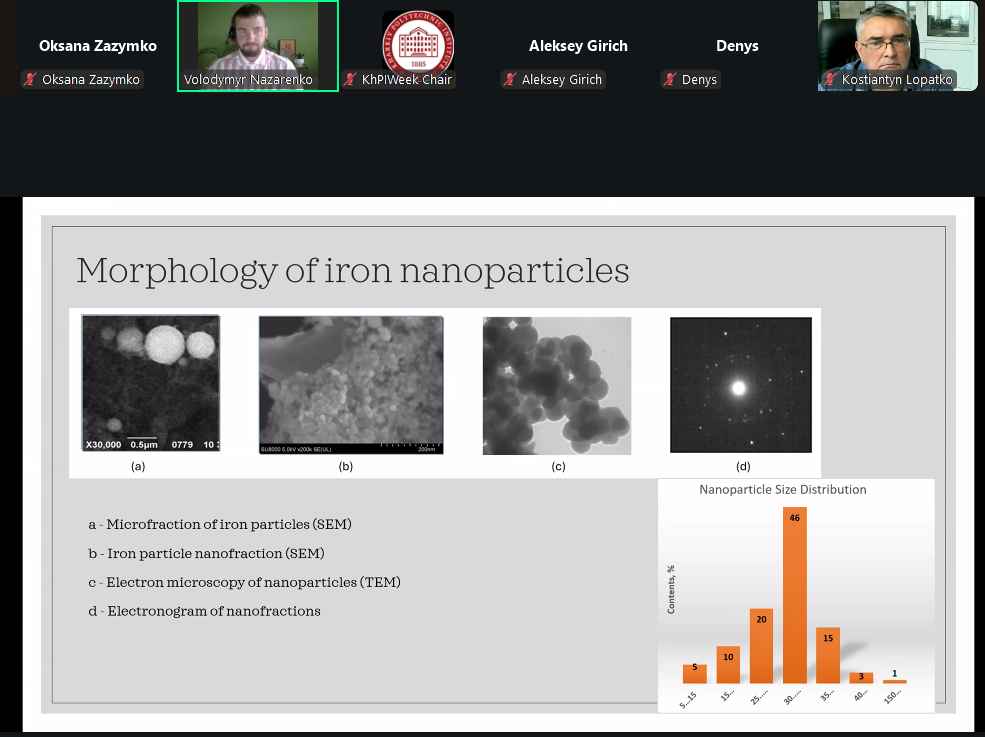Click electronogram image (d)

pyautogui.click(x=741, y=385)
